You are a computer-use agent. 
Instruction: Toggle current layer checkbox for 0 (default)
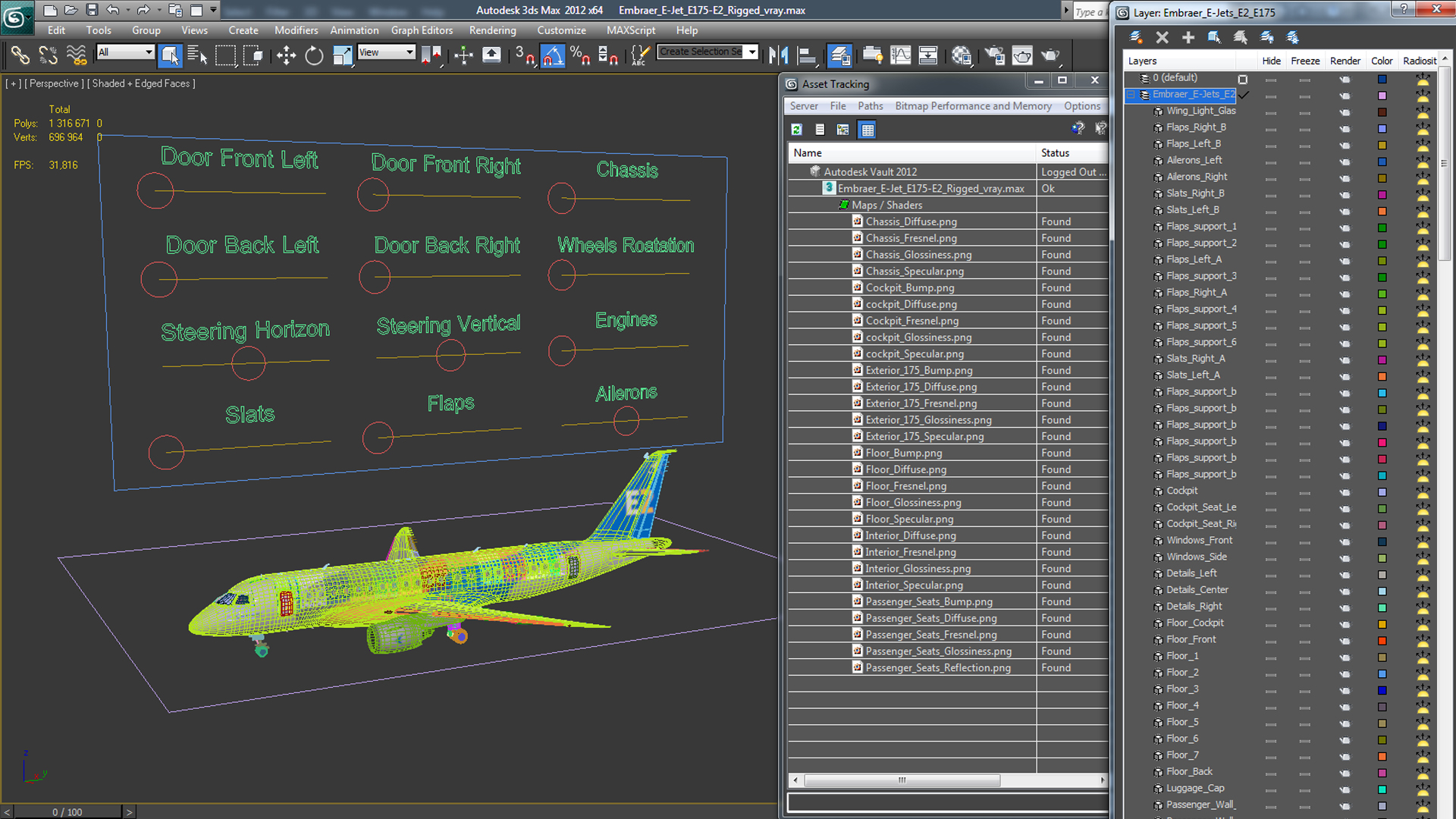click(1242, 79)
